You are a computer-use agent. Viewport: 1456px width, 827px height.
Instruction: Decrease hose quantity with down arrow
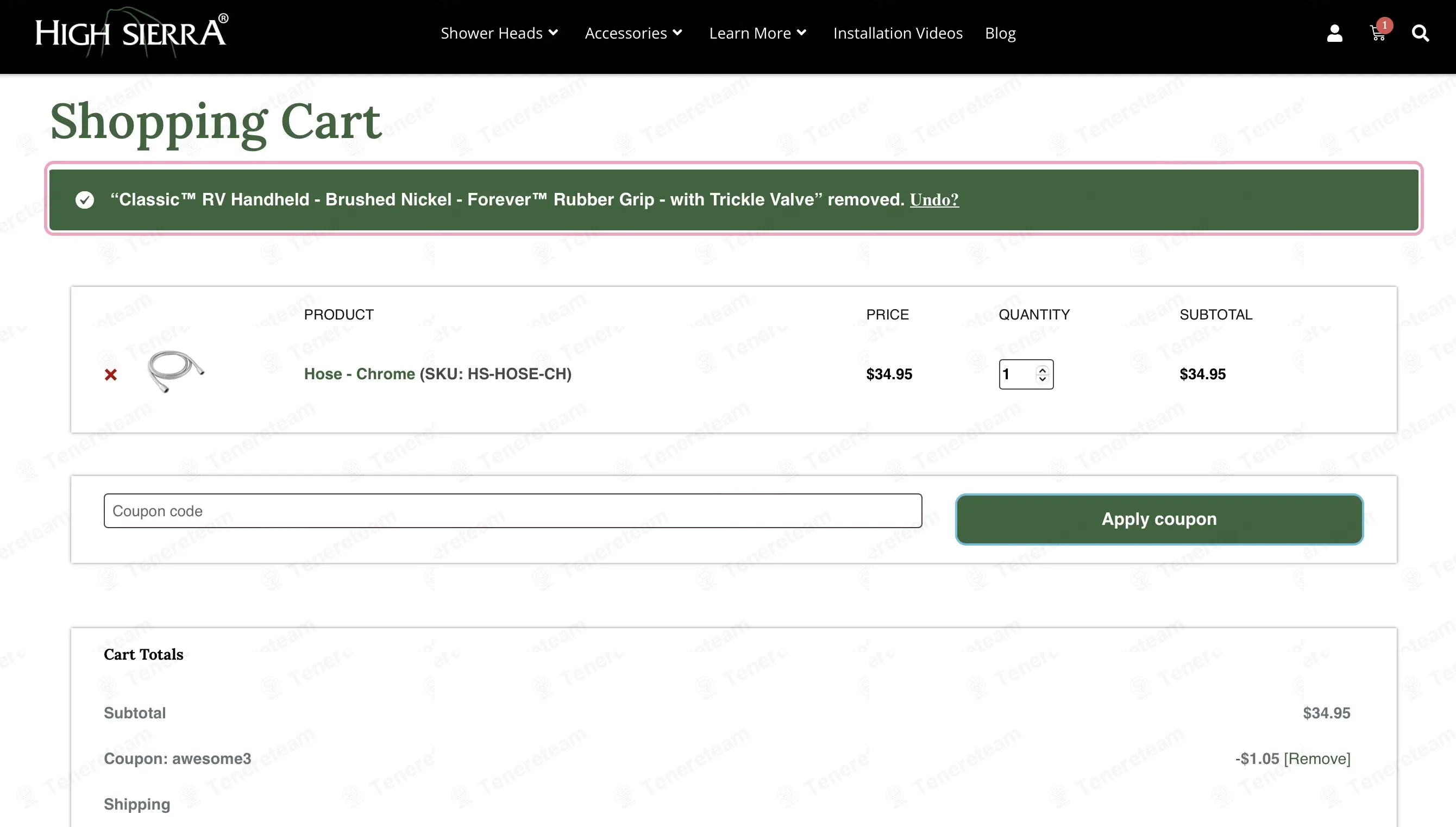(x=1042, y=379)
